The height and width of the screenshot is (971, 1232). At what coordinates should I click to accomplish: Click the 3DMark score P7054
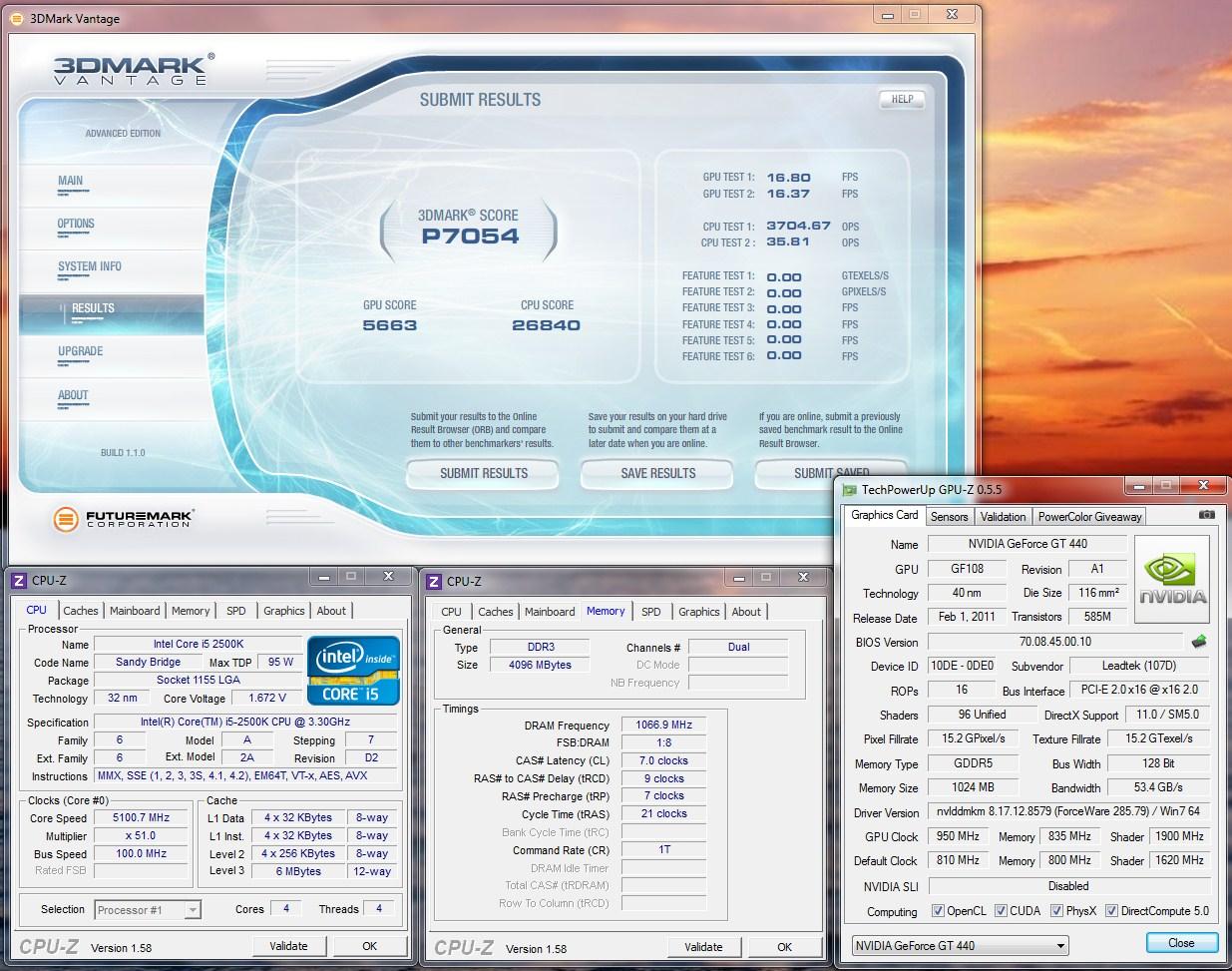470,237
